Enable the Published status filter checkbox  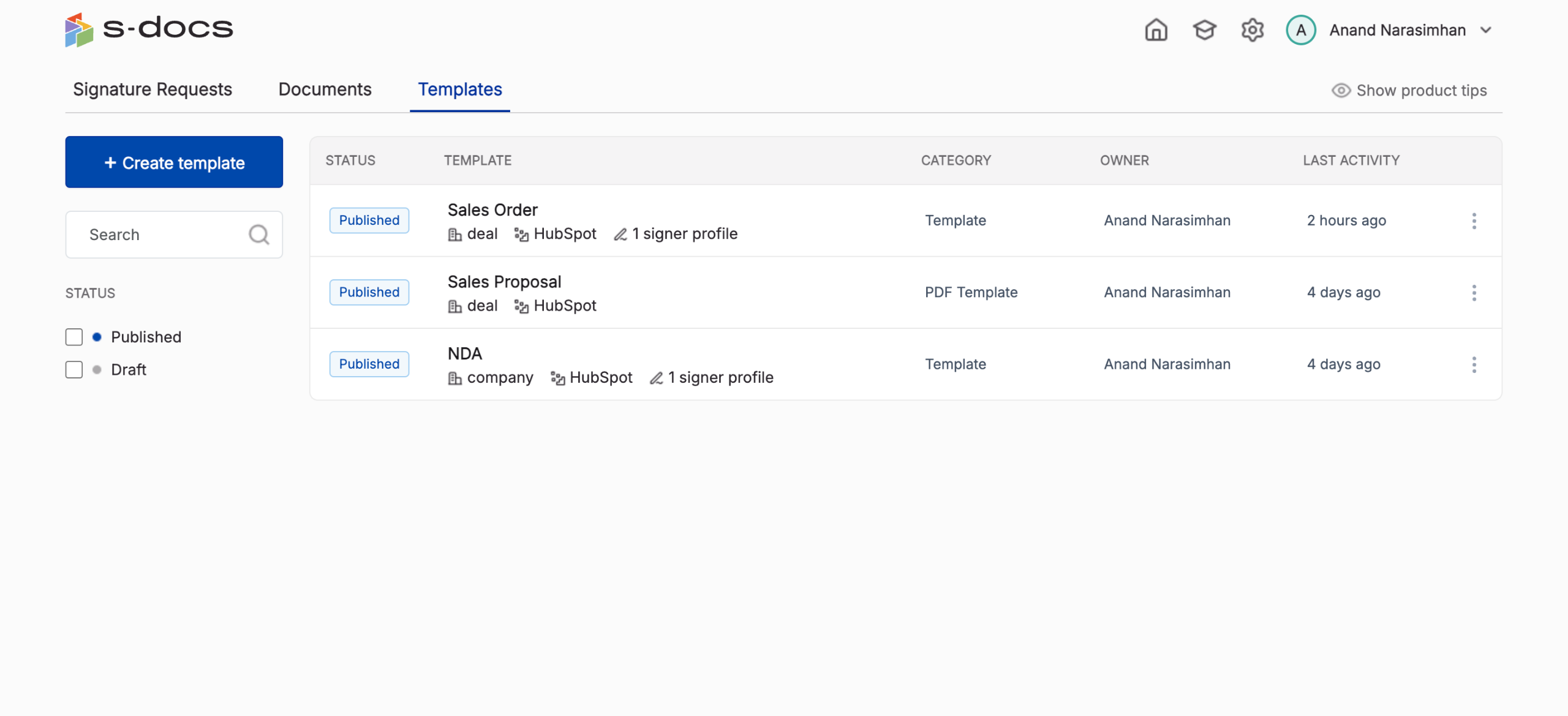tap(74, 337)
